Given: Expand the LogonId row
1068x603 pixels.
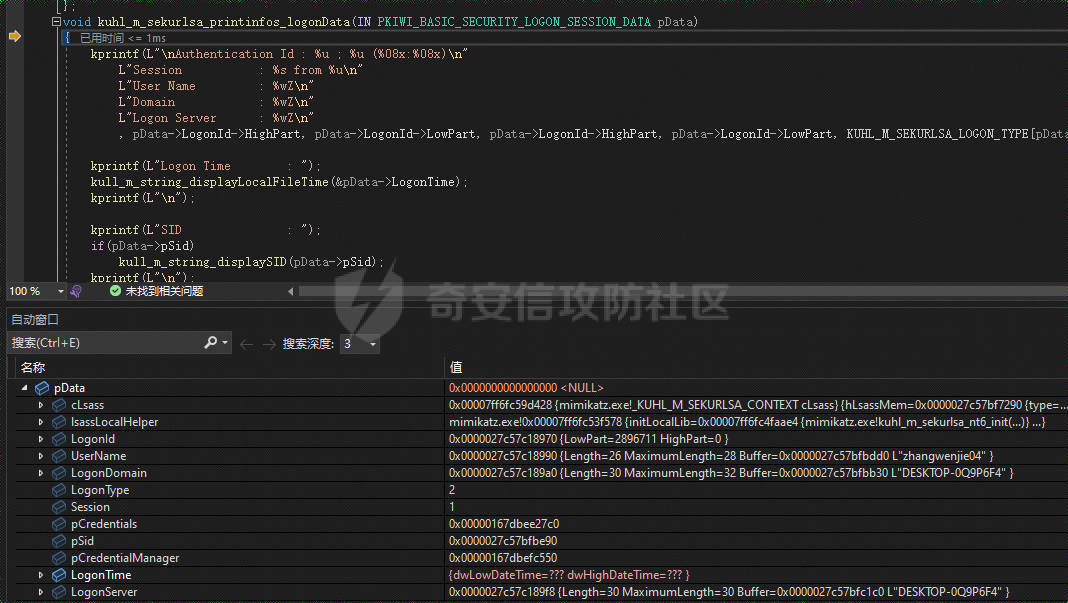Looking at the screenshot, I should tap(41, 439).
